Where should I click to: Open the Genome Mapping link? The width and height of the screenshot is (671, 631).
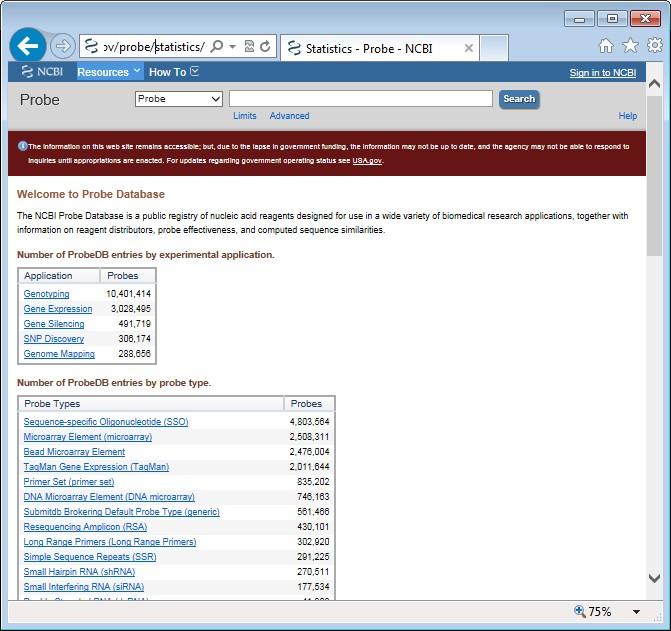59,354
